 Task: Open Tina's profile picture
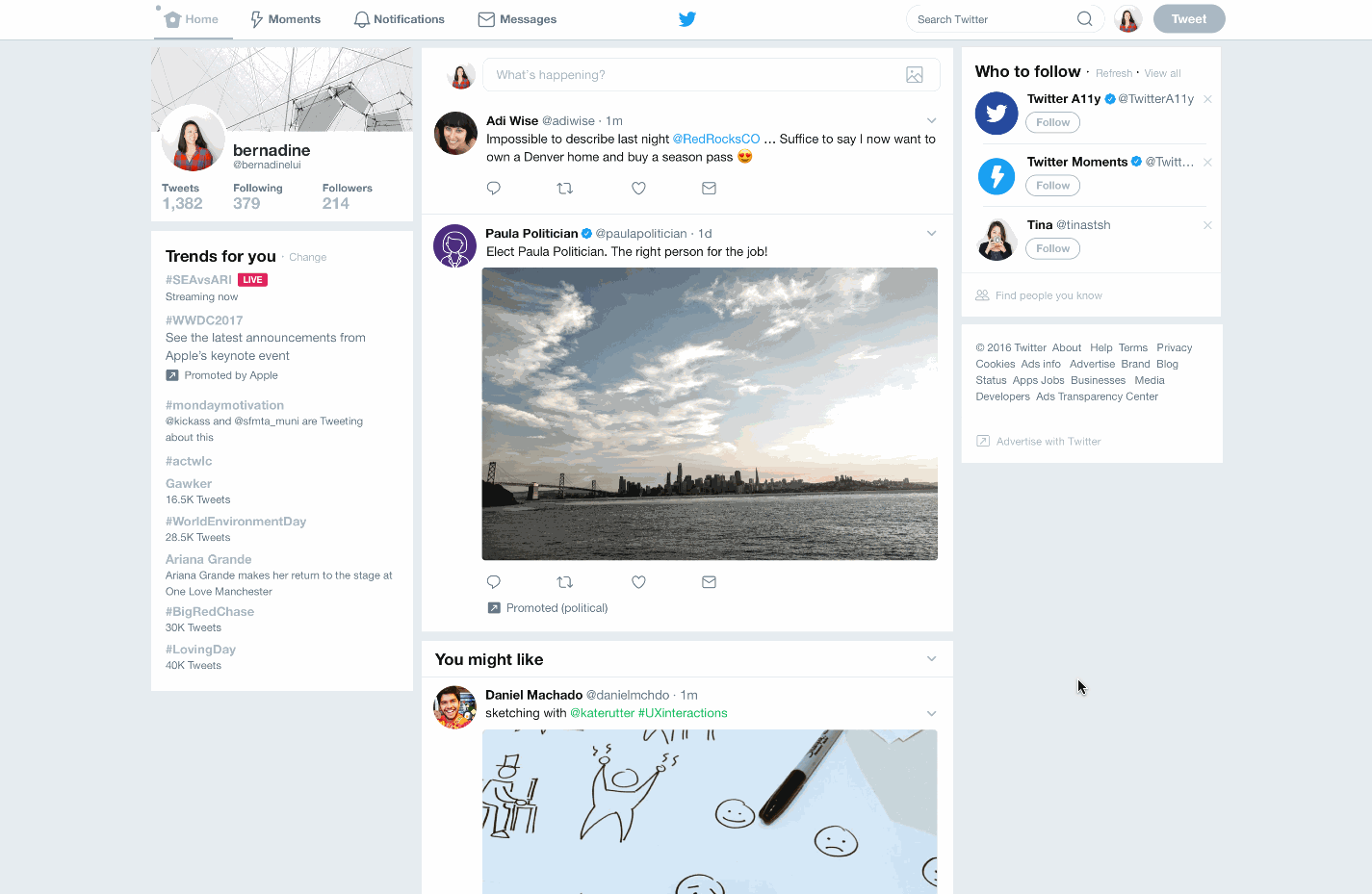997,240
